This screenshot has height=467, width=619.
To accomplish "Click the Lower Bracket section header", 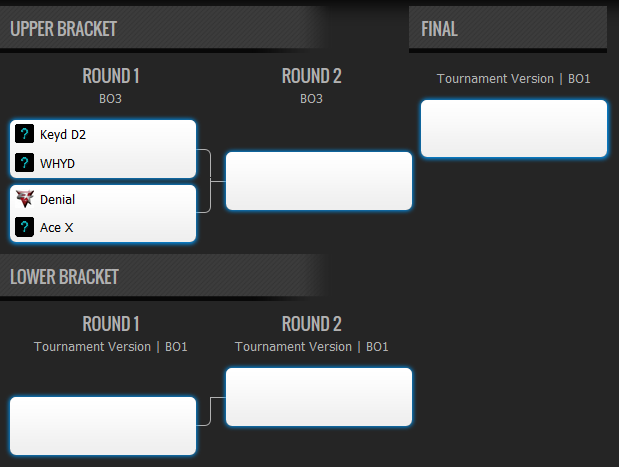I will [64, 277].
